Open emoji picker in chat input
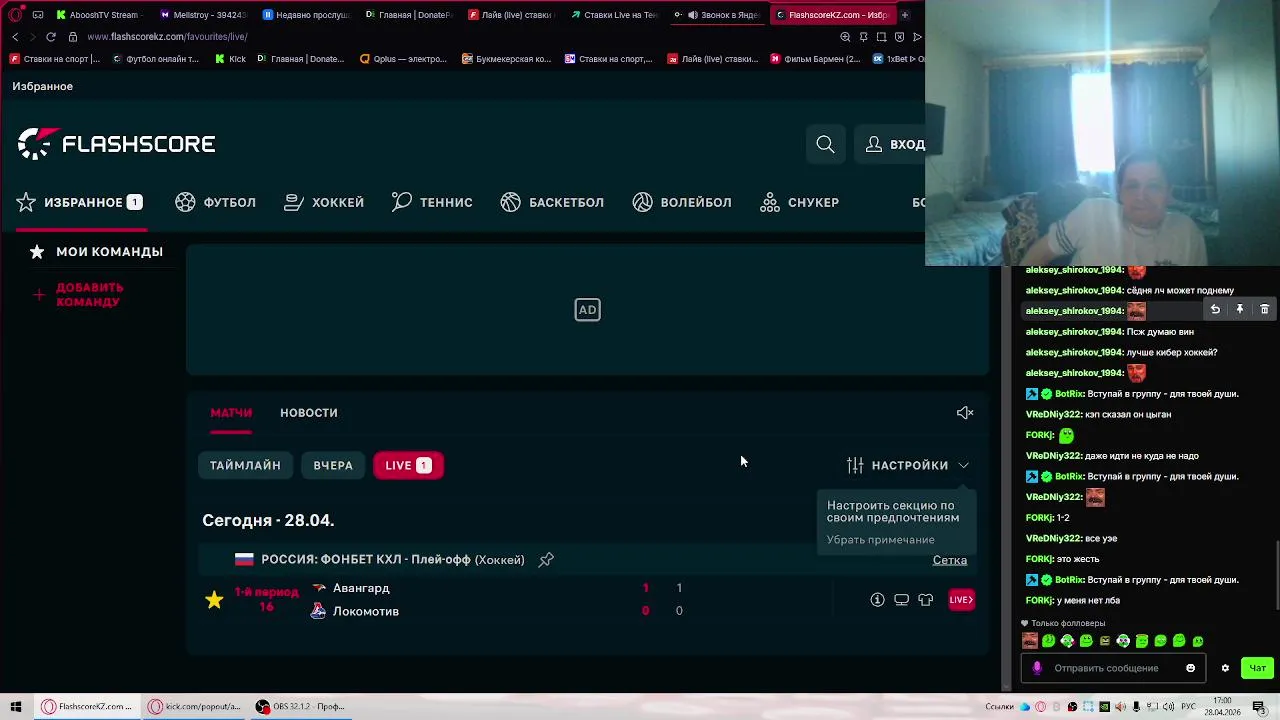The height and width of the screenshot is (720, 1280). pos(1190,668)
